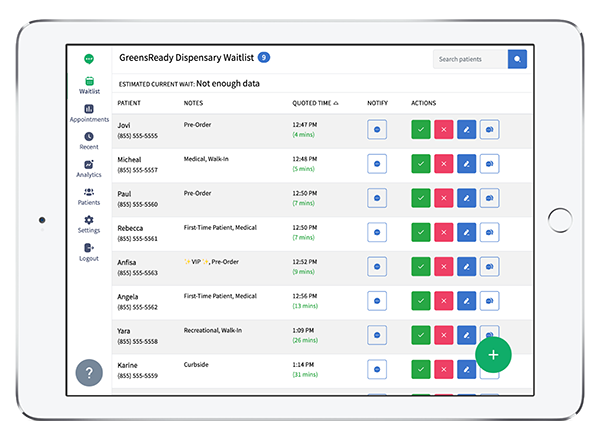The width and height of the screenshot is (600, 440).
Task: Click Logout in the sidebar
Action: tap(89, 253)
